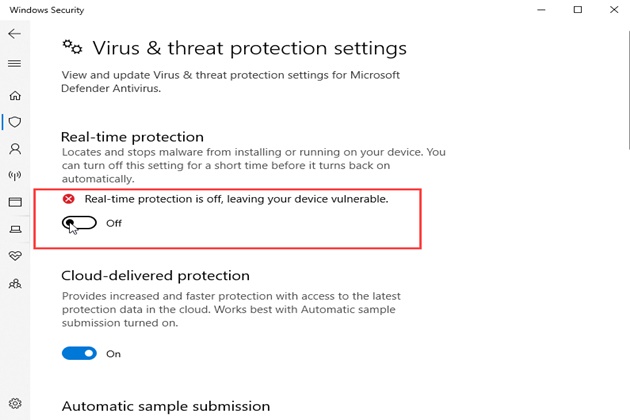
Task: Click the red error icon beside warning
Action: tap(69, 199)
